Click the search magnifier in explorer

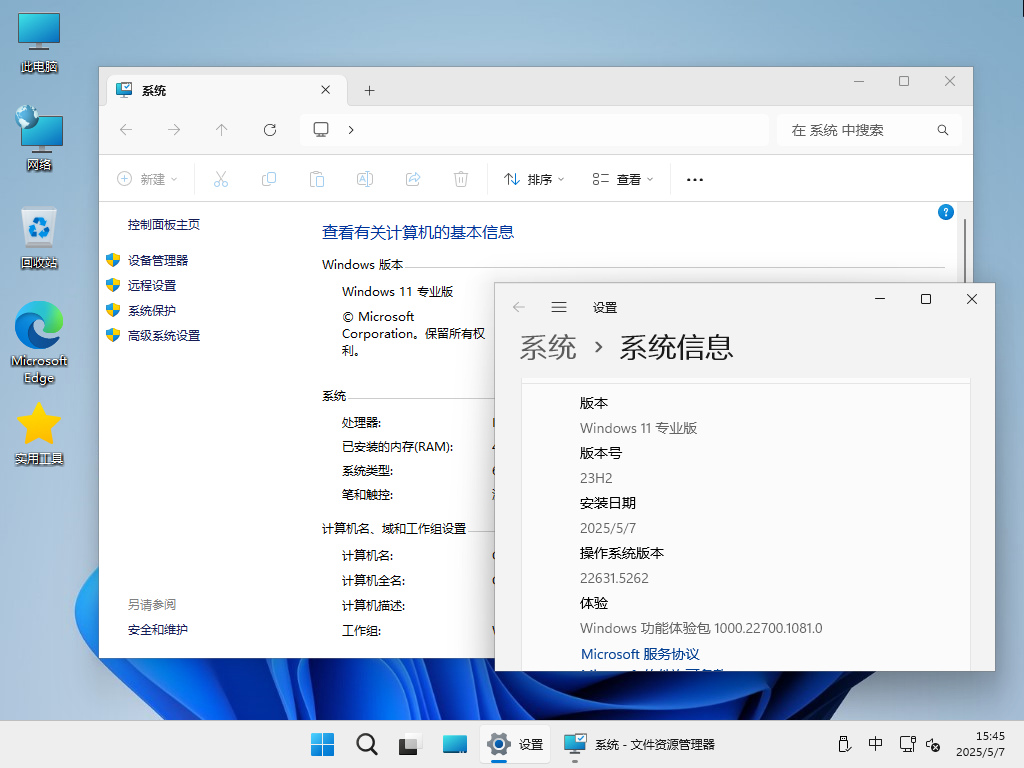(x=942, y=130)
